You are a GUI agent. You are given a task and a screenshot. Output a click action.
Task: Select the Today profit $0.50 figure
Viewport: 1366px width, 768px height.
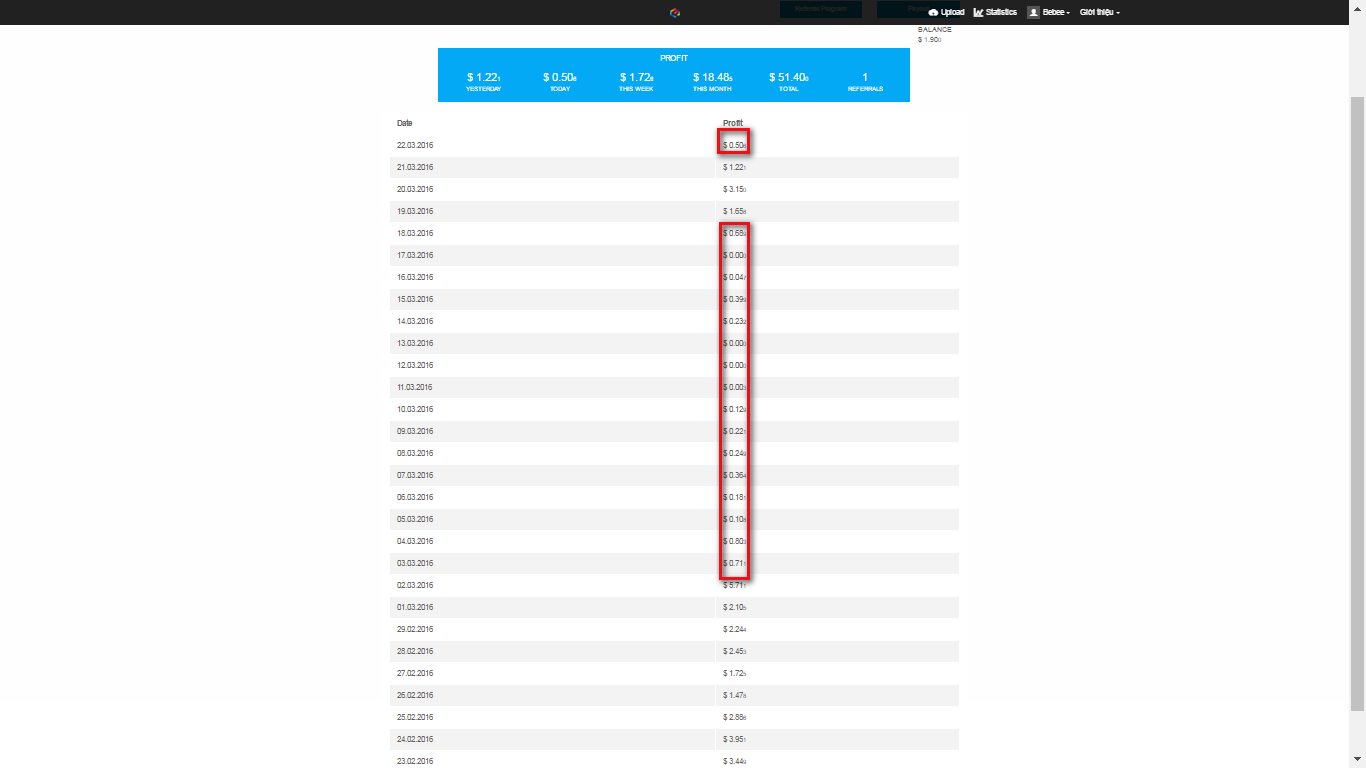pos(559,78)
